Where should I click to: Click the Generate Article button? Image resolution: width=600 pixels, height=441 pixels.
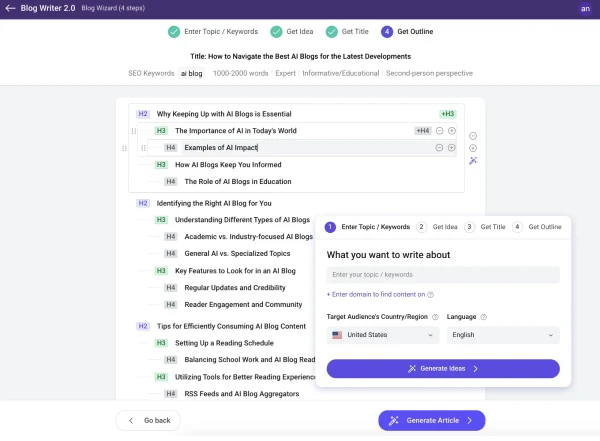432,420
